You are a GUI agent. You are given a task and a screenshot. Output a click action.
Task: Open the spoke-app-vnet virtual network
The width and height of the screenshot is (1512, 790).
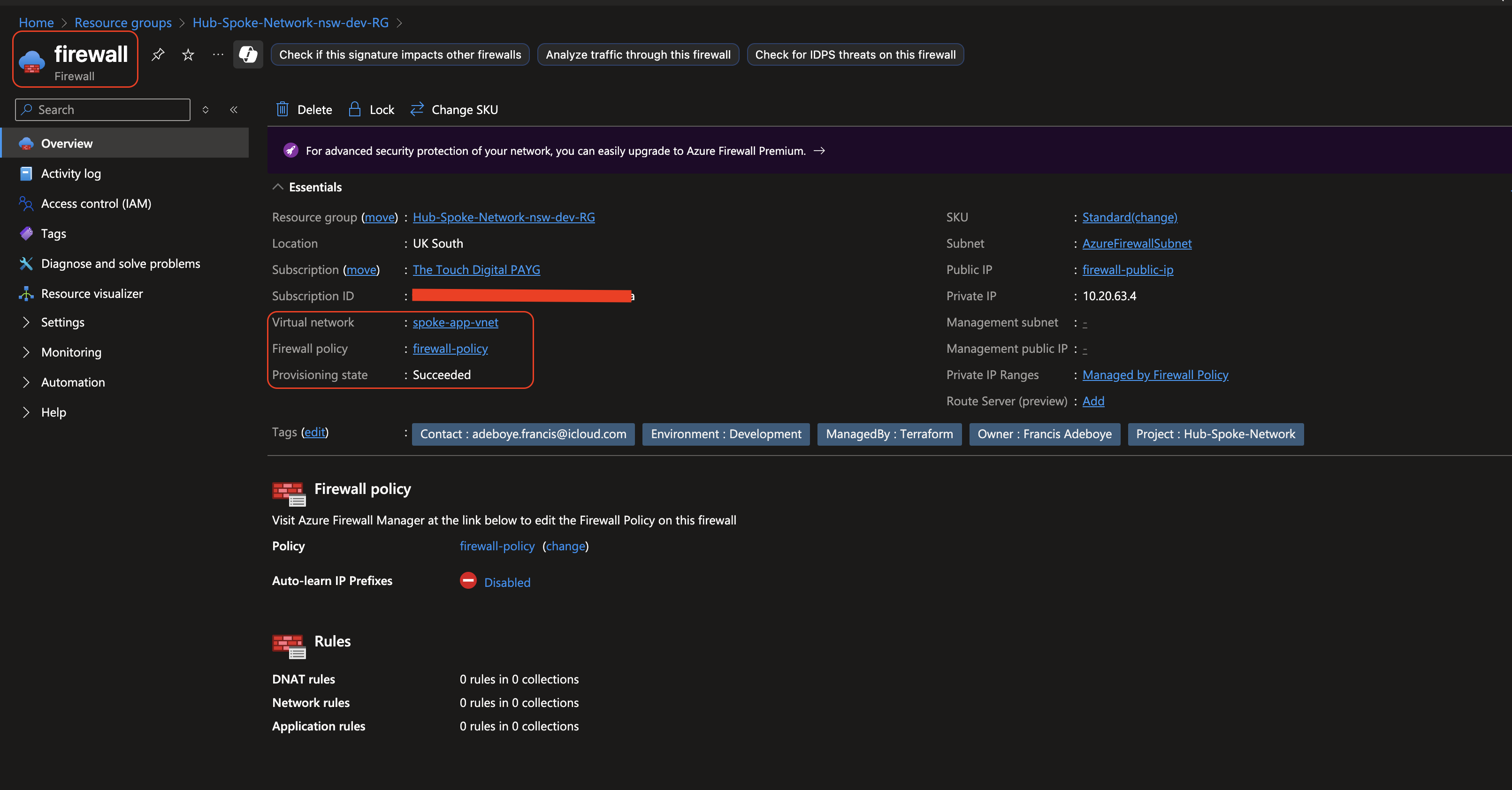[x=455, y=322]
